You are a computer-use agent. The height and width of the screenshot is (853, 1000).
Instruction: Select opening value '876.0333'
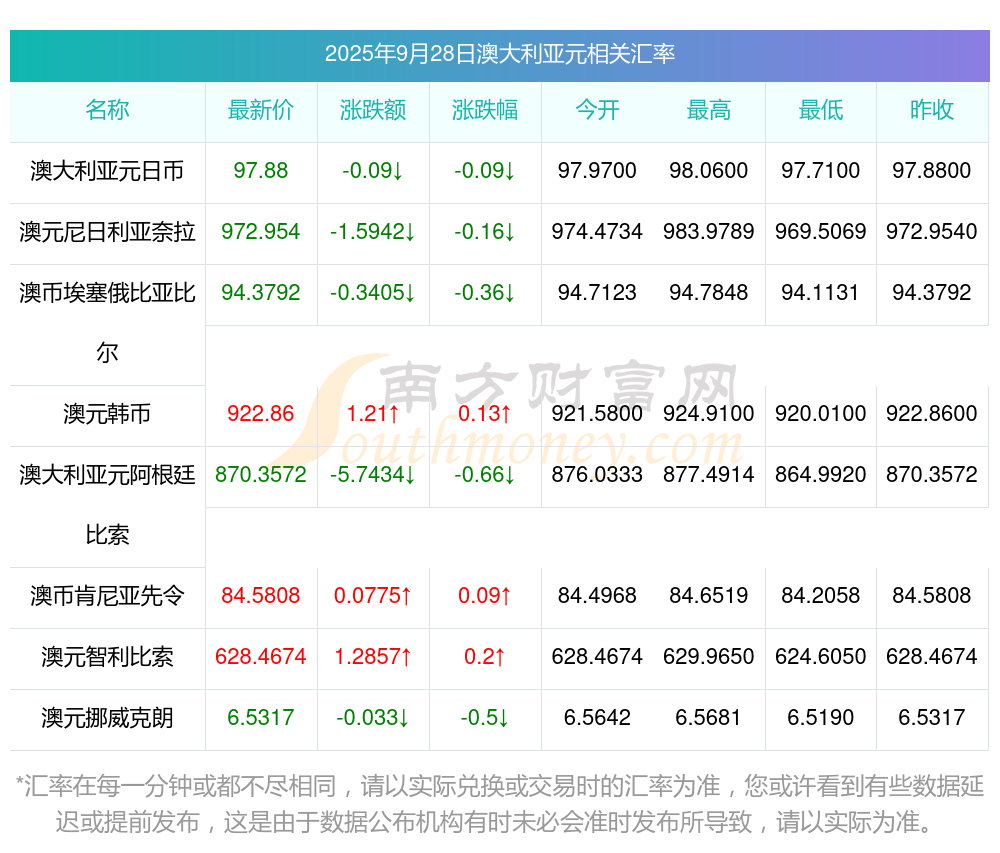tap(597, 475)
